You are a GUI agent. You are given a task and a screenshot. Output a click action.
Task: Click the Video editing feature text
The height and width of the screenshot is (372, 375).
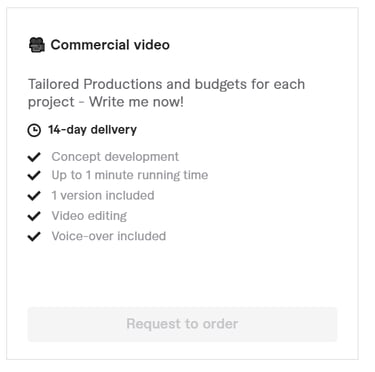coord(89,216)
